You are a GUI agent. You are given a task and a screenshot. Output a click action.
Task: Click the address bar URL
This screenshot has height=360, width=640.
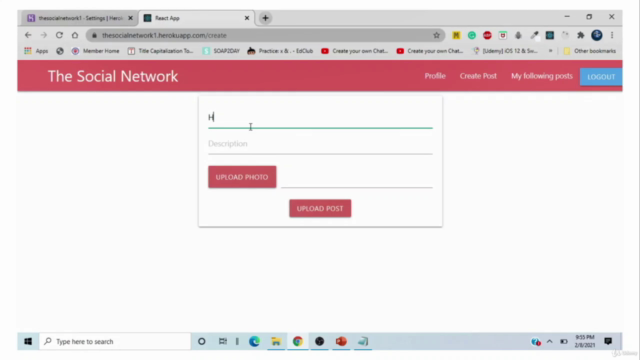[x=164, y=36]
